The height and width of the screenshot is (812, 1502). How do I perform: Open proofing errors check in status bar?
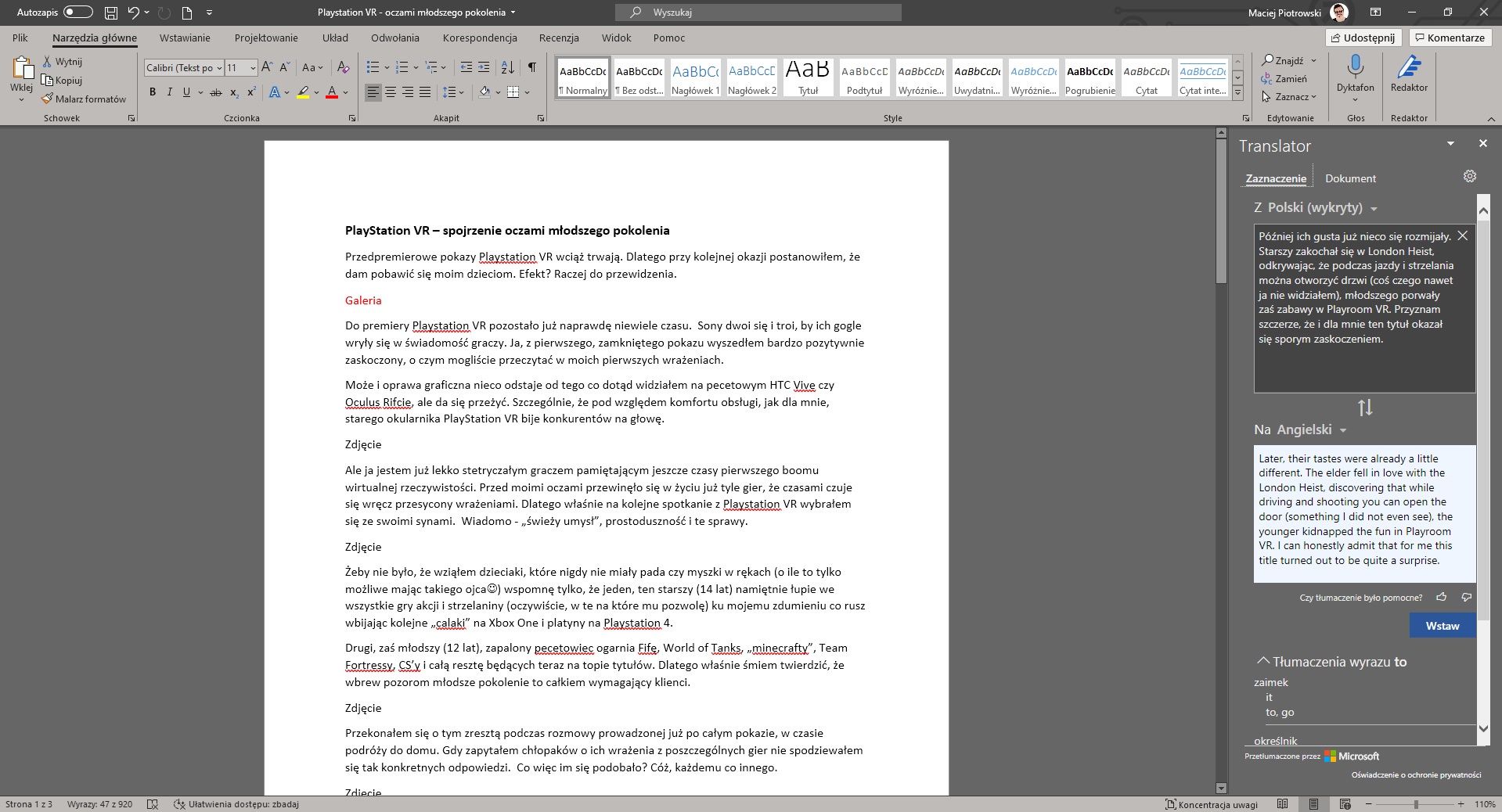(x=153, y=804)
